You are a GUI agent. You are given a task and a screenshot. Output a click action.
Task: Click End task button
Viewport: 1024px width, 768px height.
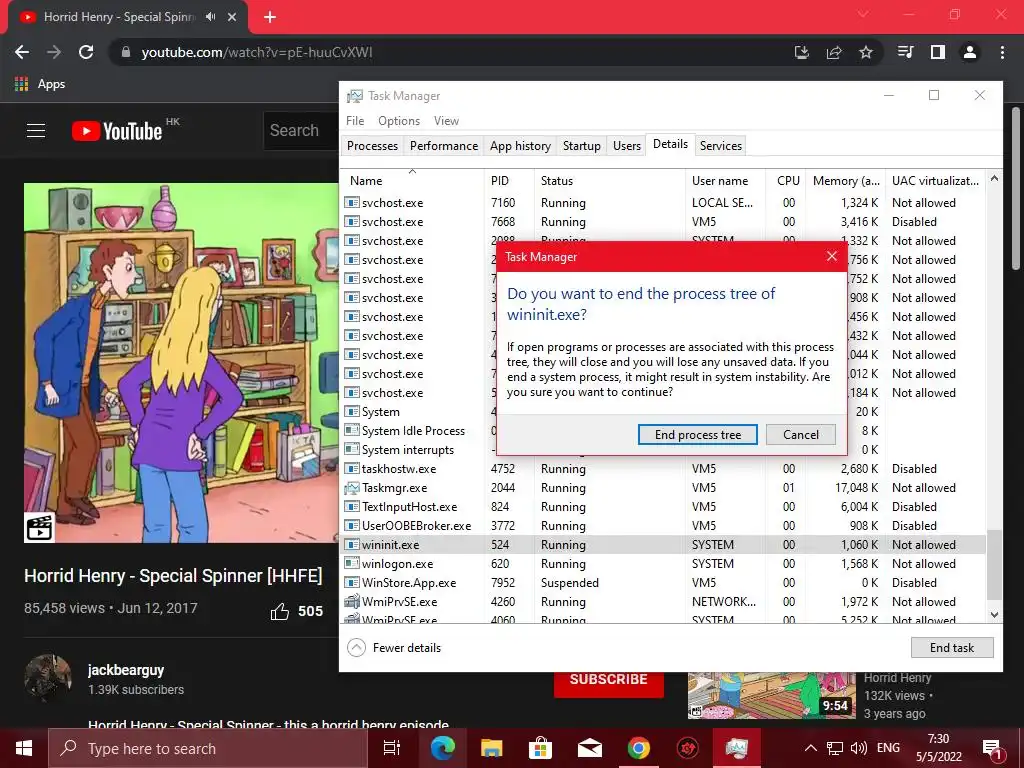pos(952,648)
